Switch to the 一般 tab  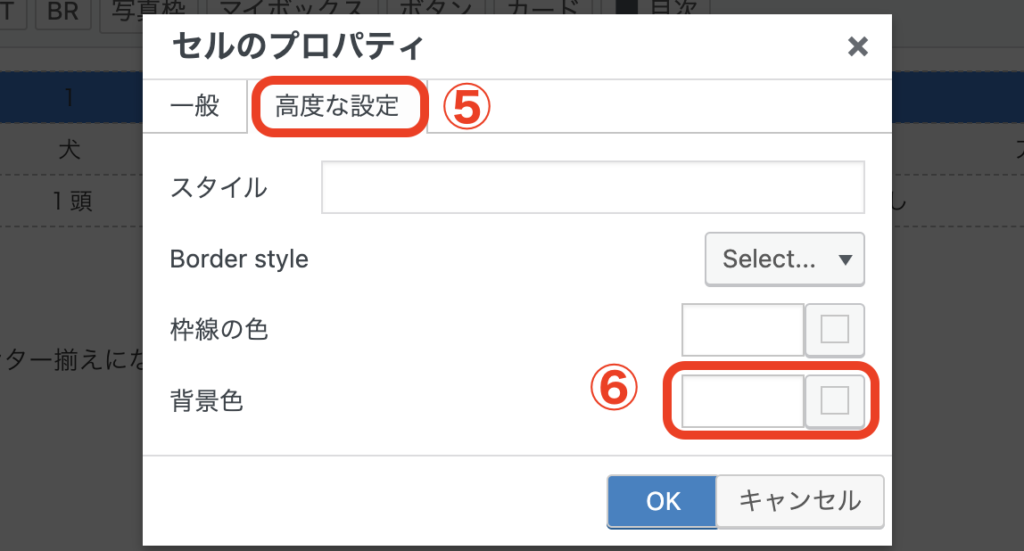click(x=195, y=106)
